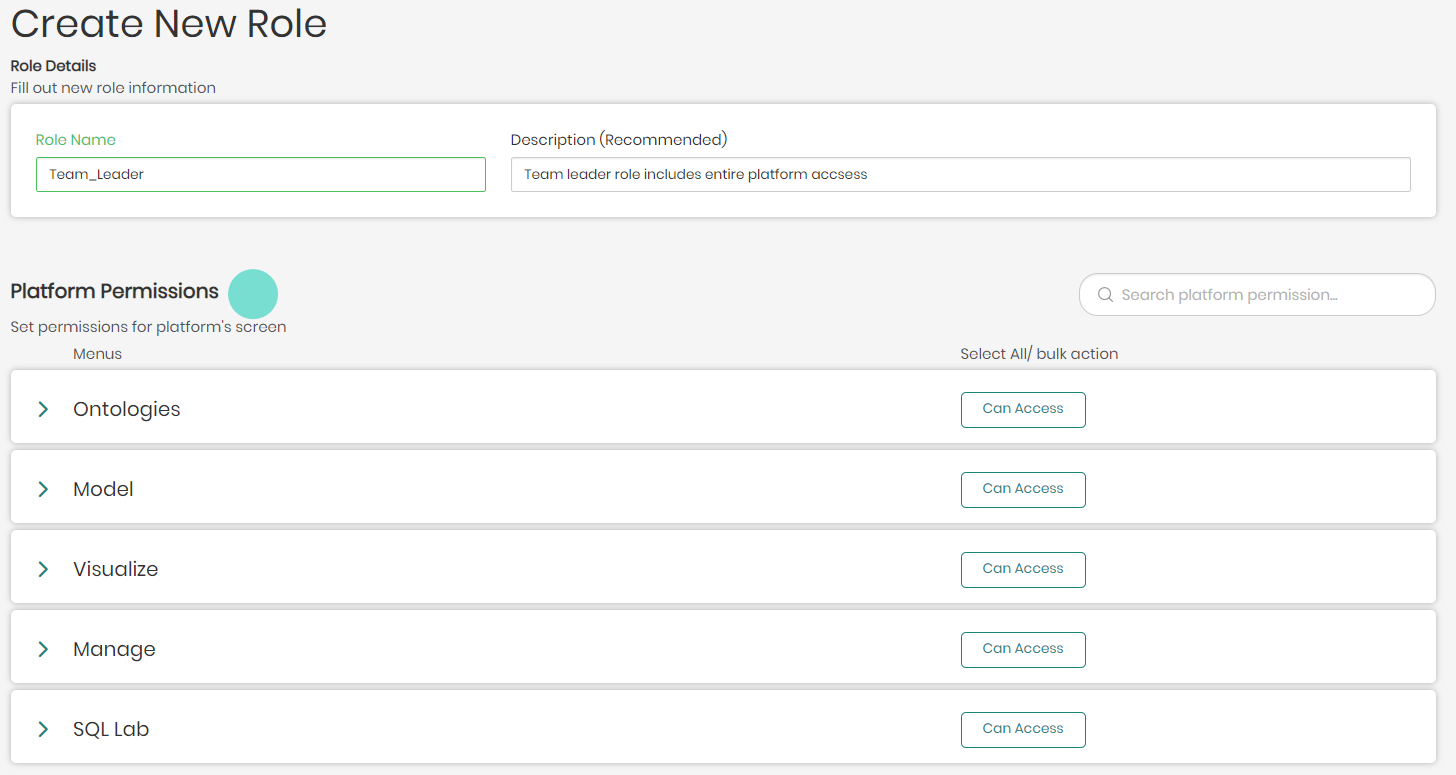The height and width of the screenshot is (775, 1456).
Task: Click the magnifier icon in the search field
Action: 1105,294
